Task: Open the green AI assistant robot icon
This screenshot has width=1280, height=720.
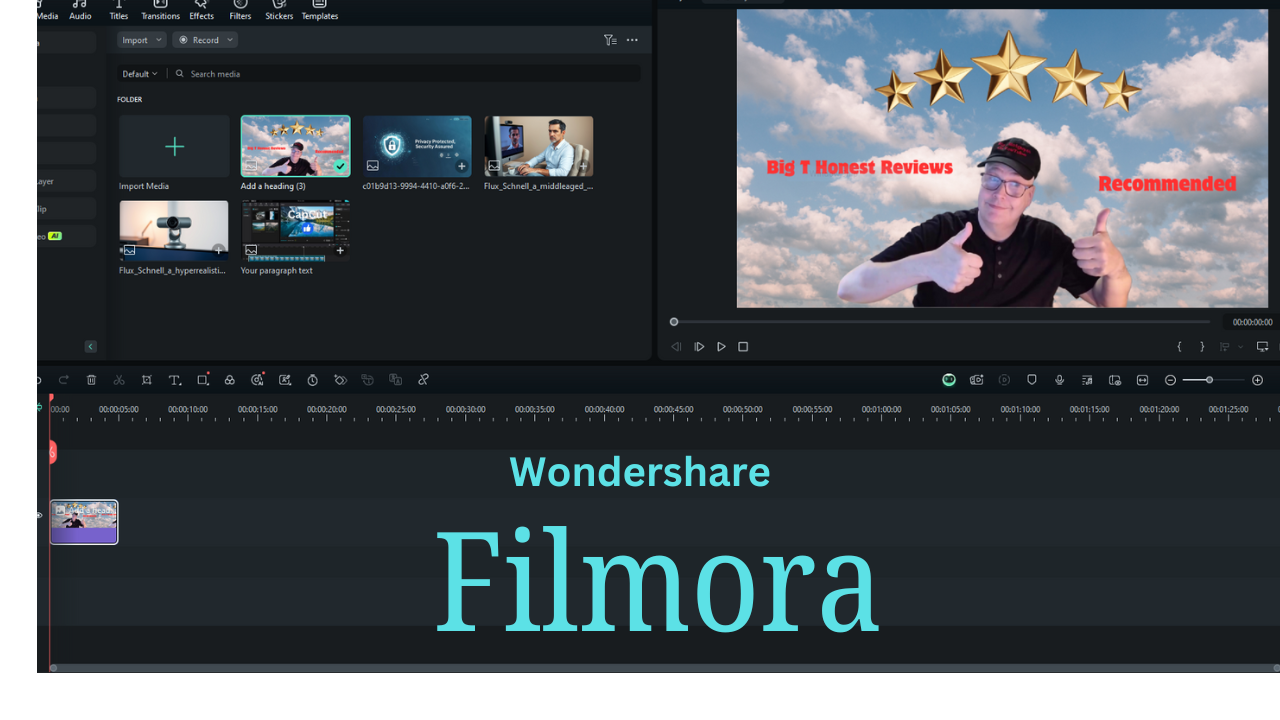Action: [949, 380]
